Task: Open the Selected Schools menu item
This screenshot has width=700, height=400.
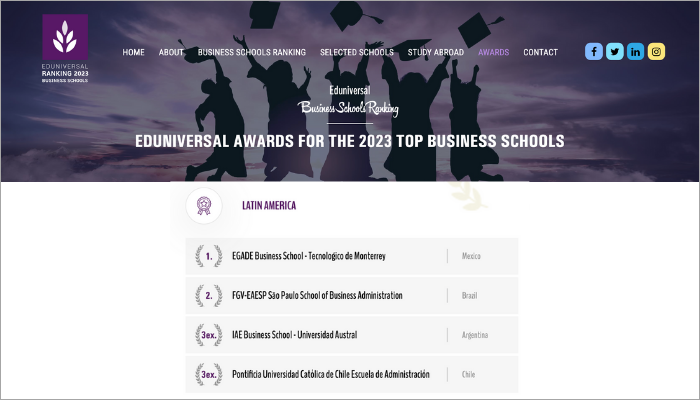Action: click(357, 52)
